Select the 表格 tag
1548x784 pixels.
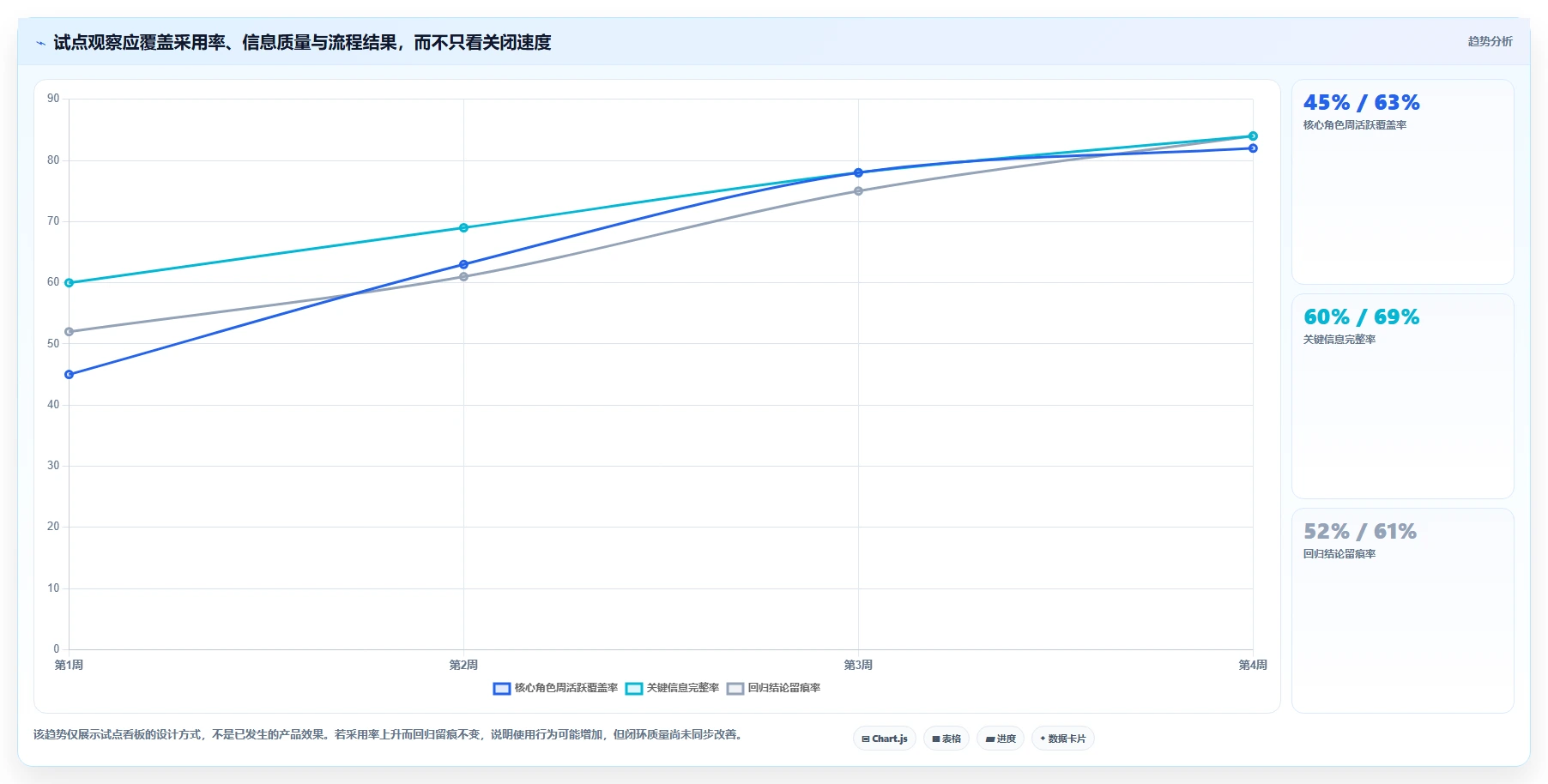[x=946, y=739]
